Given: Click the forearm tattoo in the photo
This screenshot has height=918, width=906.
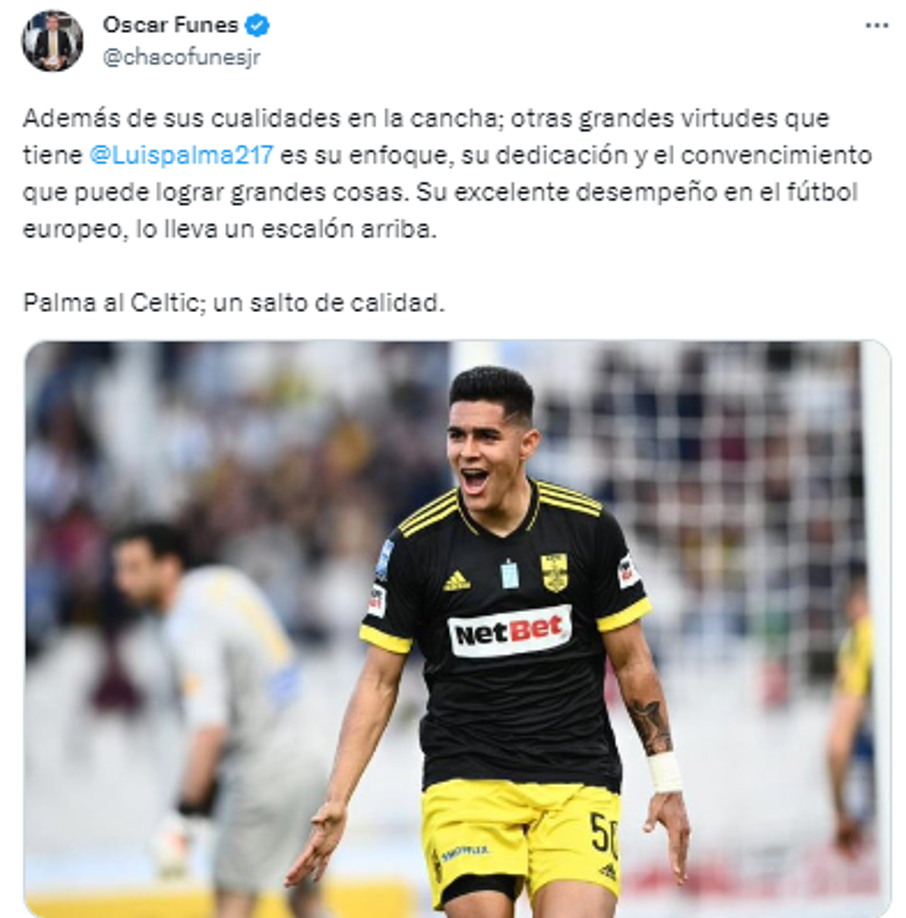Looking at the screenshot, I should click(650, 726).
